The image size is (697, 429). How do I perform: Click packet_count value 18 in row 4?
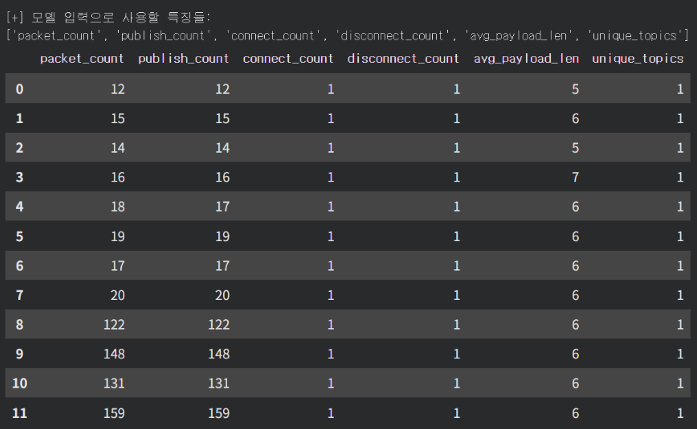pyautogui.click(x=116, y=207)
